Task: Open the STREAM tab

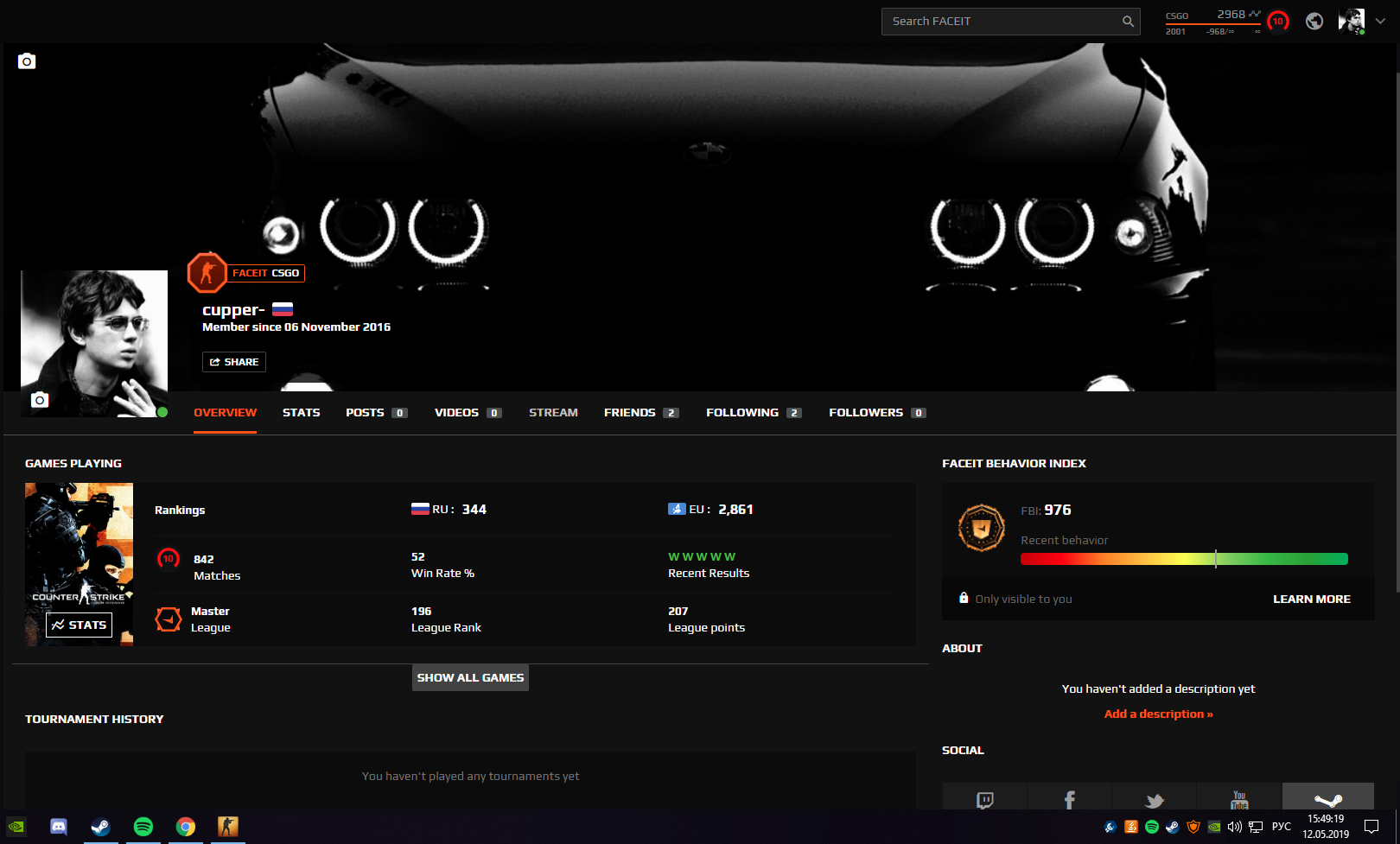Action: [554, 413]
